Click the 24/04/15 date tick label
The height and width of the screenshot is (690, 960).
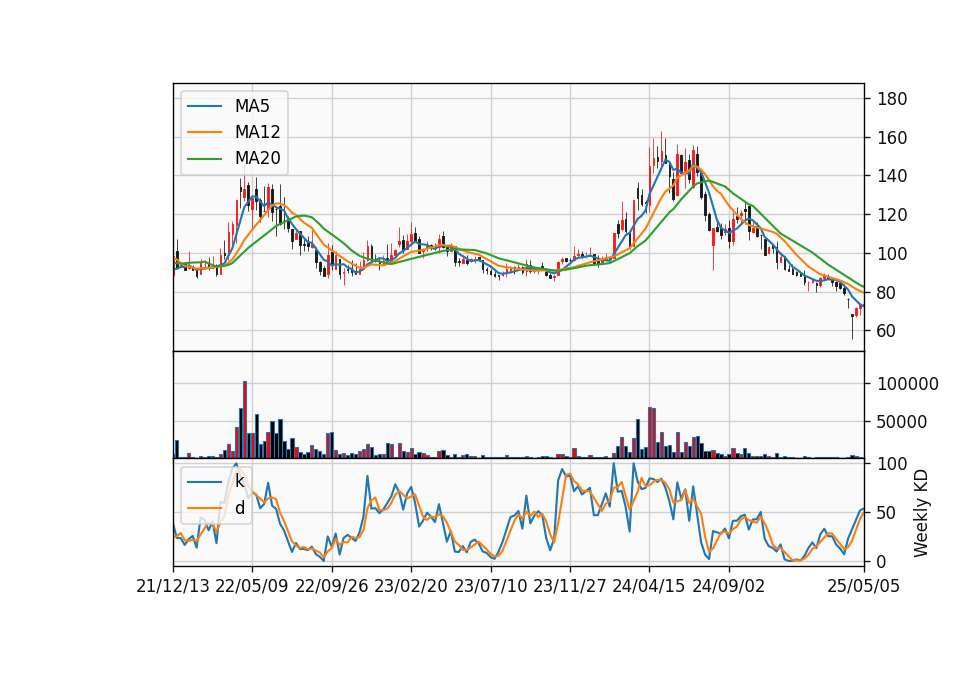(x=649, y=586)
